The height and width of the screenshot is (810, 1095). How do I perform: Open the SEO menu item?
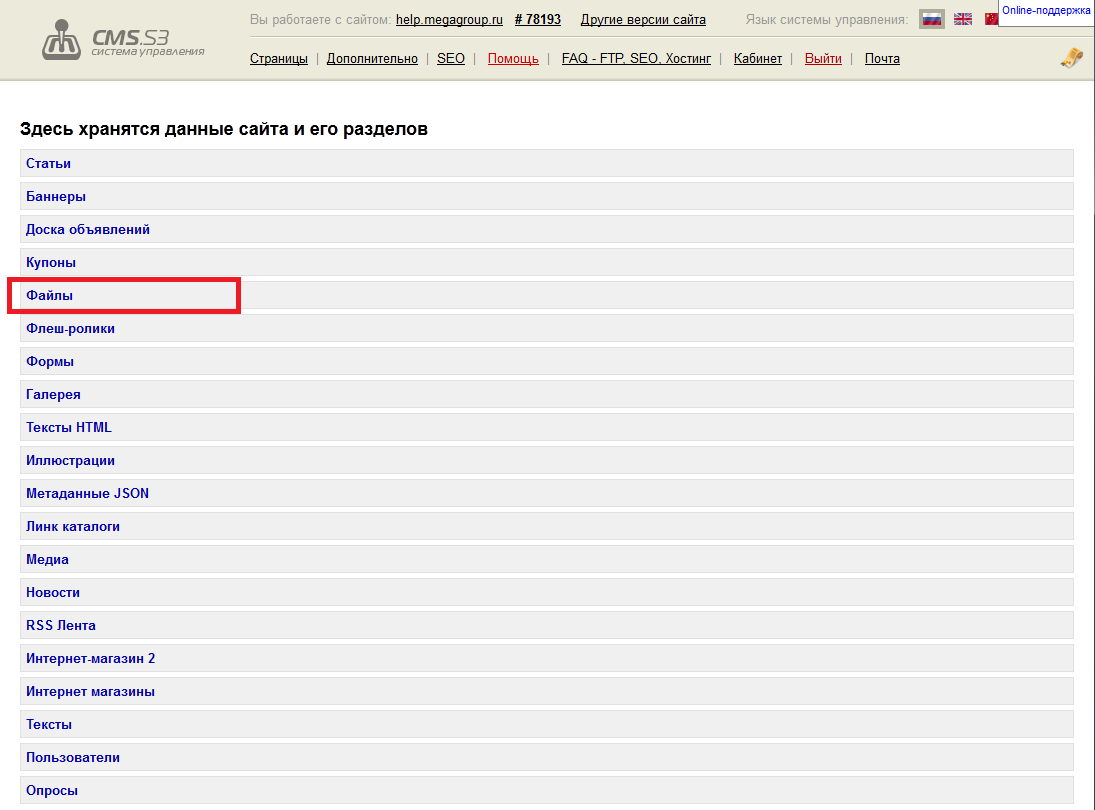click(x=451, y=59)
